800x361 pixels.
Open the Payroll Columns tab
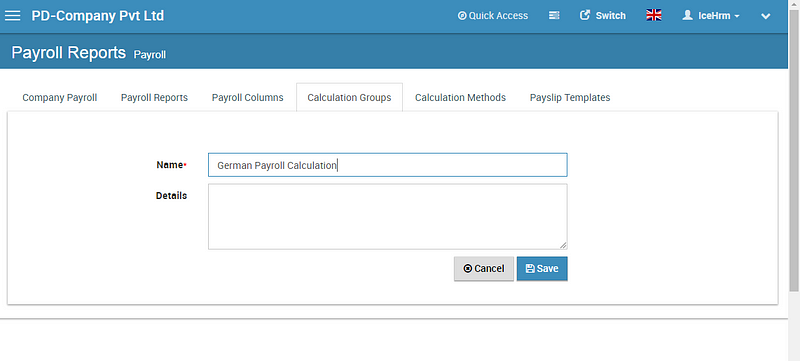[x=247, y=97]
